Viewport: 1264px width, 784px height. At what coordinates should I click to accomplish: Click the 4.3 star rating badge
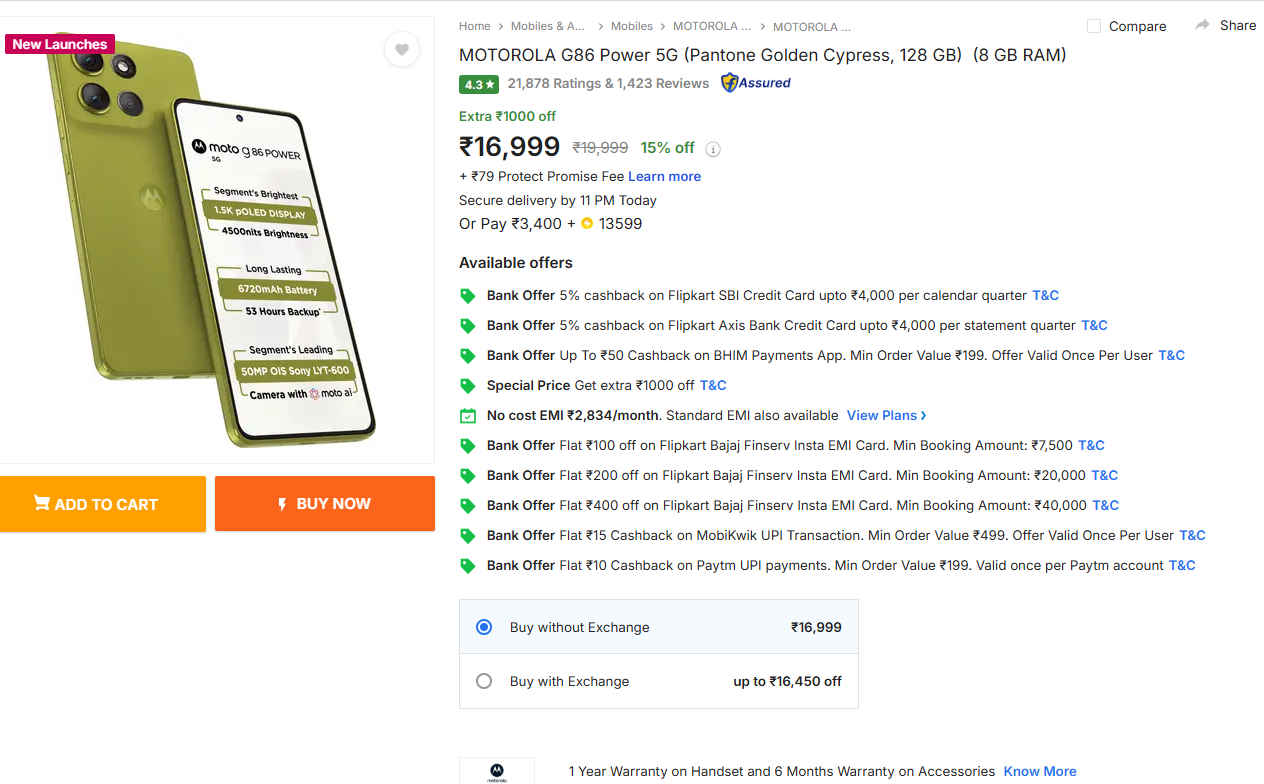click(x=479, y=84)
